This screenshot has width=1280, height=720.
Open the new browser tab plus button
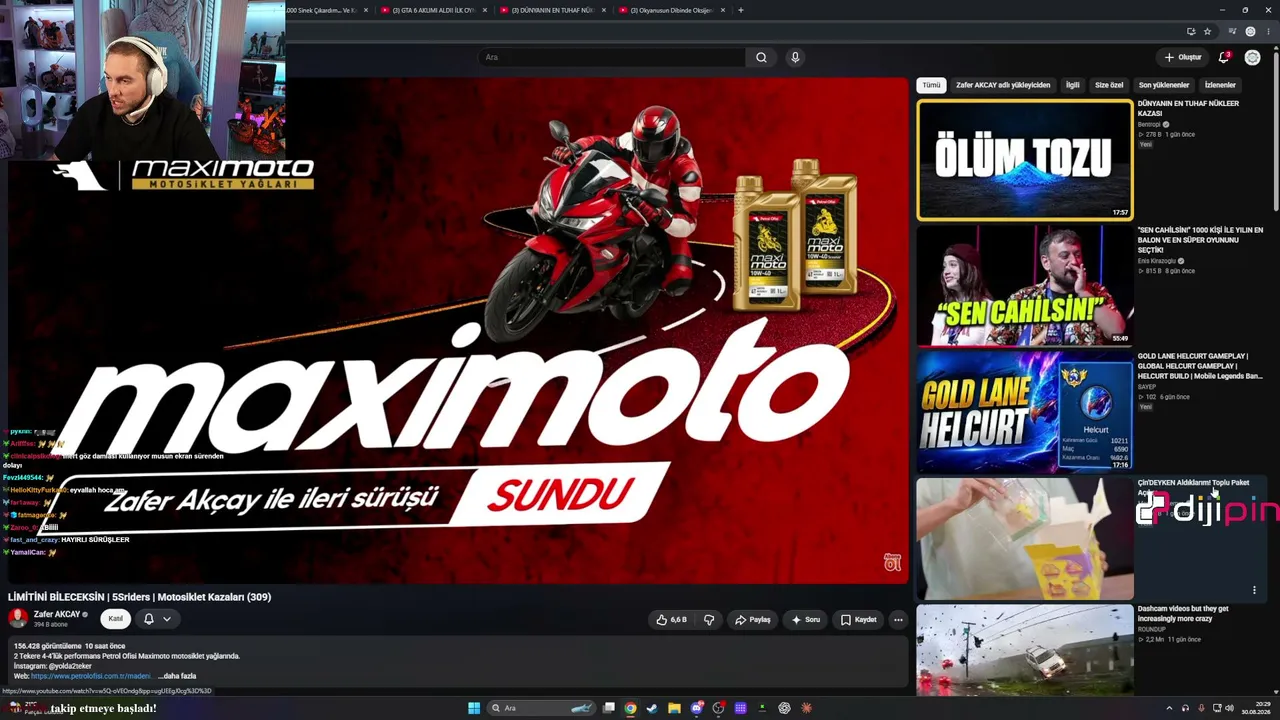pos(740,10)
